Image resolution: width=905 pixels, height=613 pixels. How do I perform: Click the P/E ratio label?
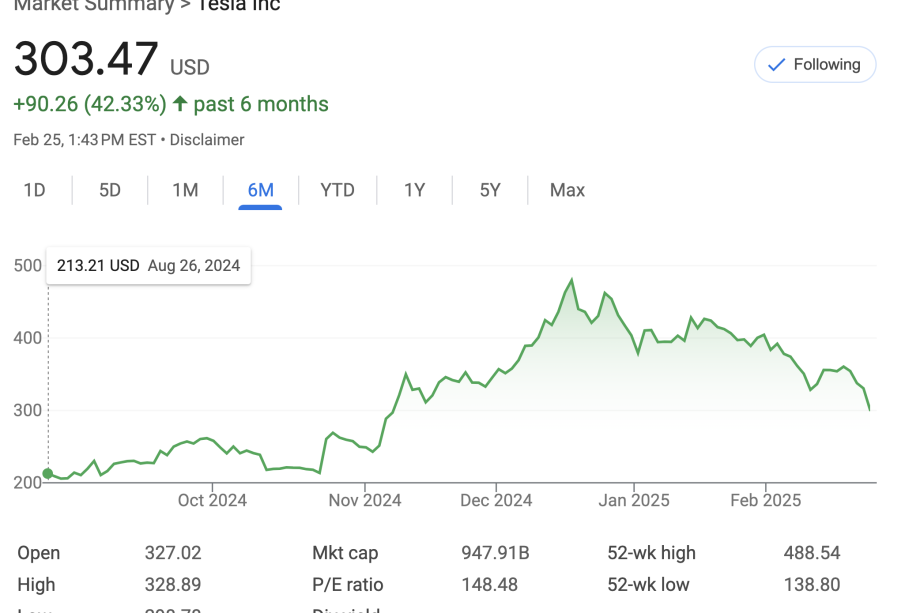tap(347, 584)
